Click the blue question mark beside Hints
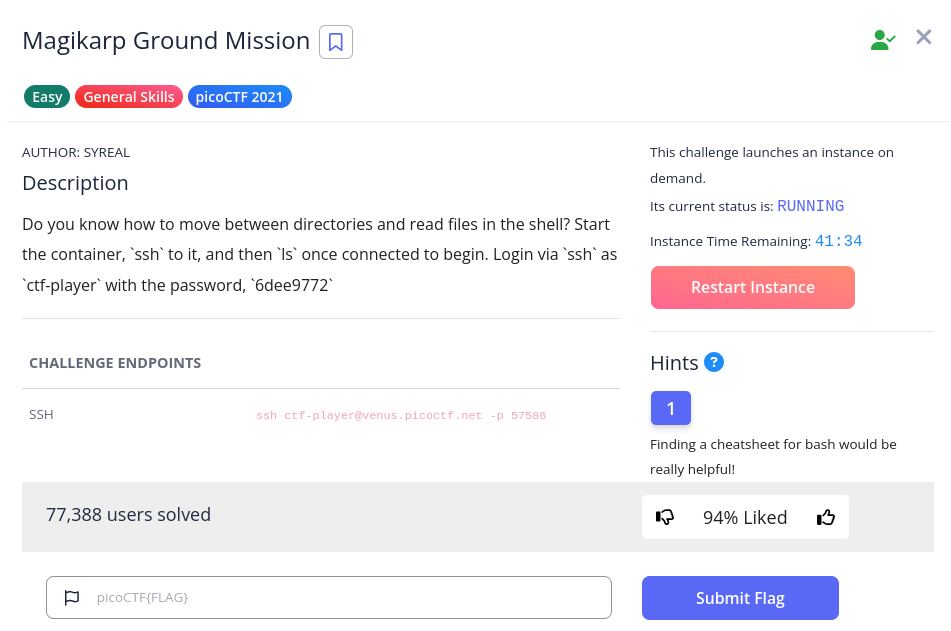Screen dimensions: 951x631 (x=715, y=363)
